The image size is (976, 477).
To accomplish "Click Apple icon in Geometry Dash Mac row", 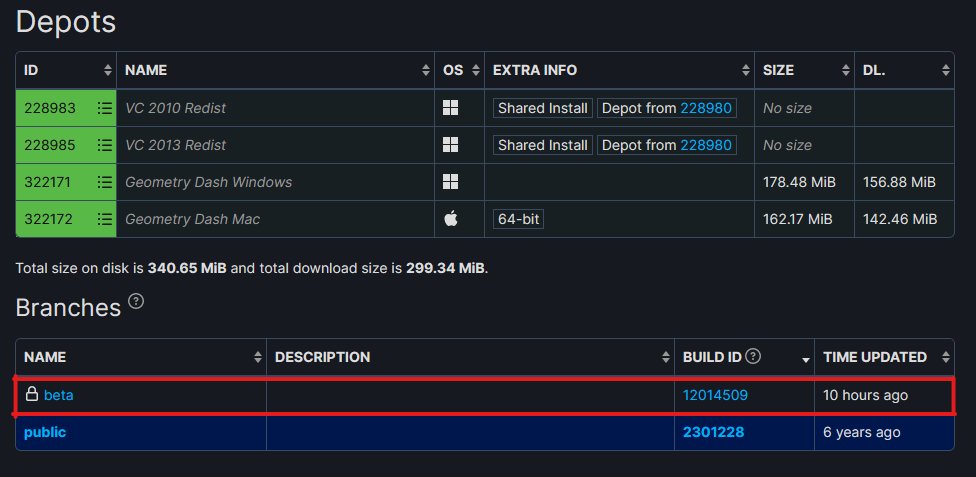I will coord(451,219).
